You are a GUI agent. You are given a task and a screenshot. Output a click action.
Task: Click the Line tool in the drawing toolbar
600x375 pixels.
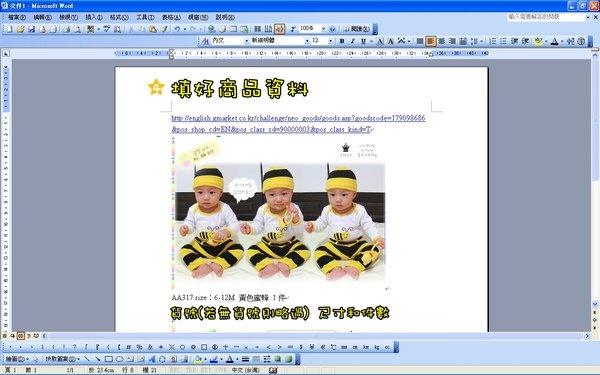(x=87, y=359)
